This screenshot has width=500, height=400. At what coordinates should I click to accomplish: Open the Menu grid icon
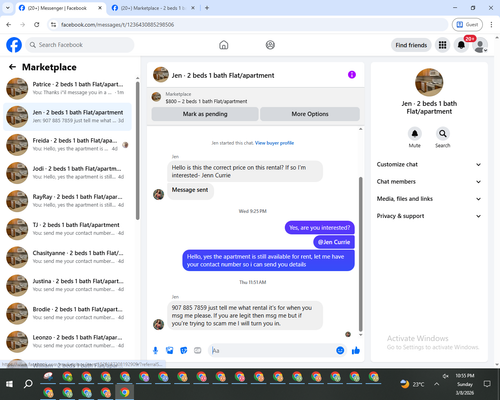coord(442,45)
